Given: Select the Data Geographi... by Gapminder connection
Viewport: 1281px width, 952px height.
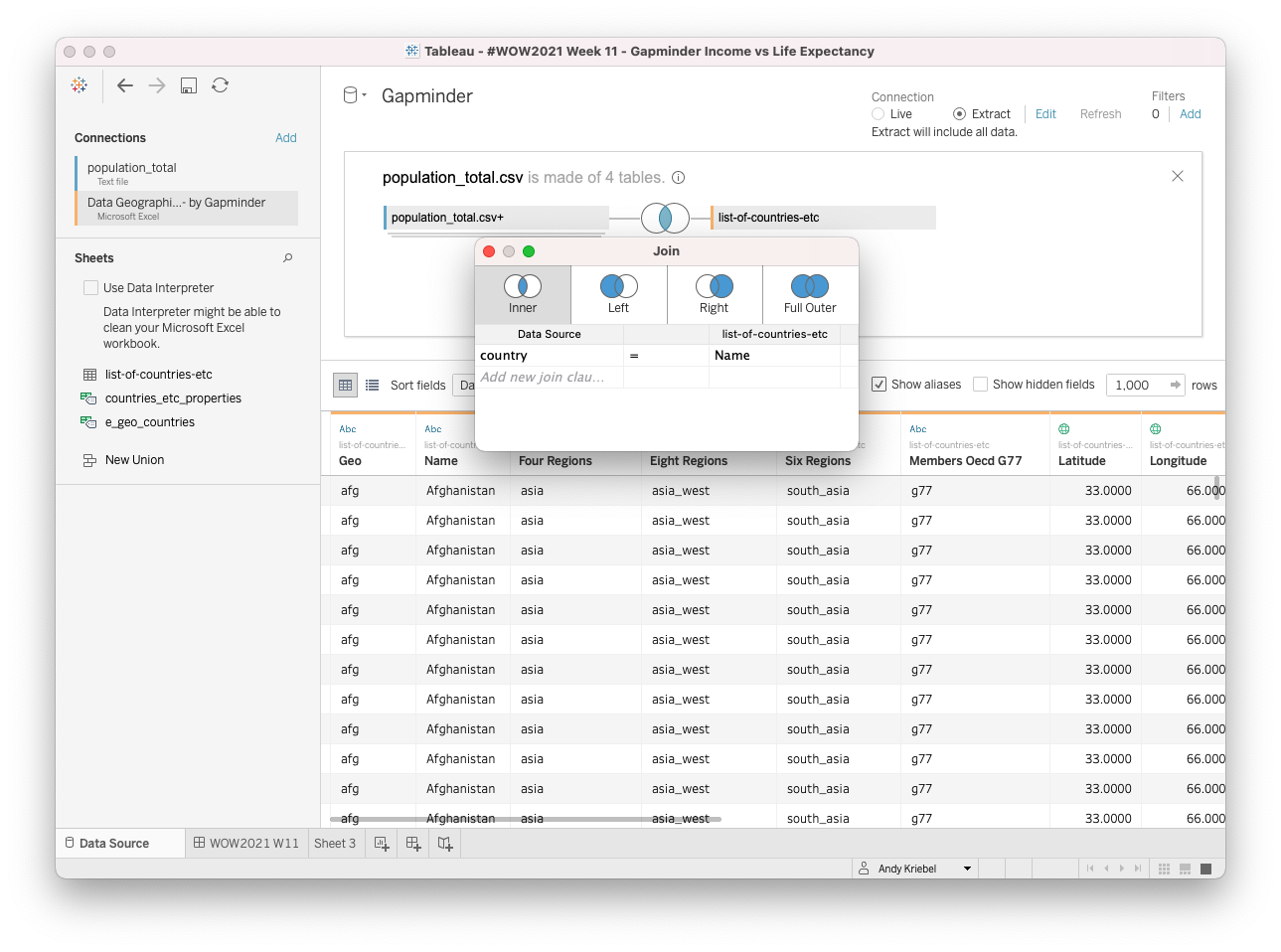Looking at the screenshot, I should [187, 208].
